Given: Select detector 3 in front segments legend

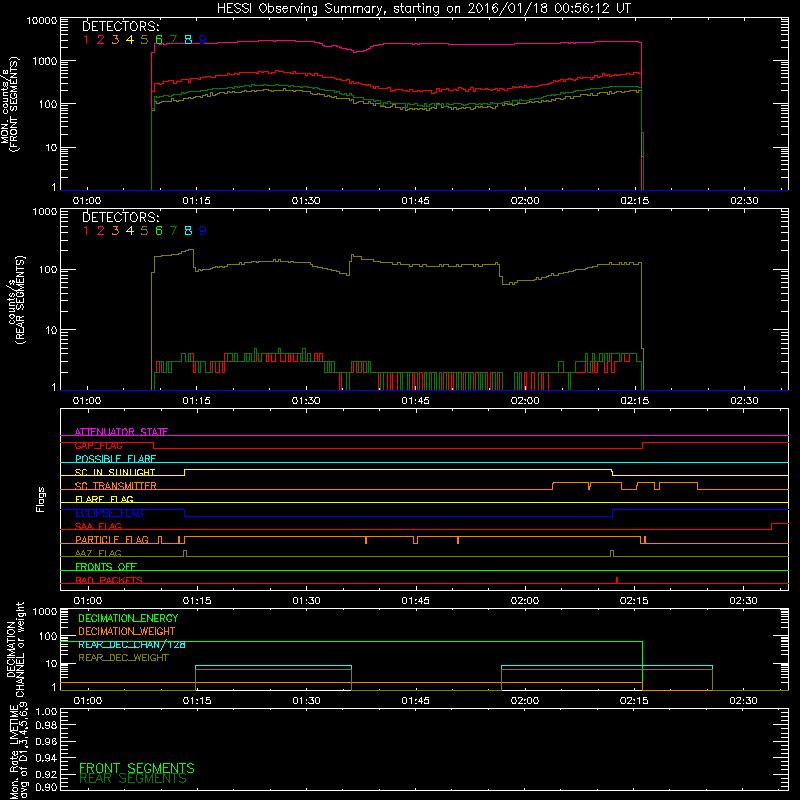Looking at the screenshot, I should pos(115,39).
